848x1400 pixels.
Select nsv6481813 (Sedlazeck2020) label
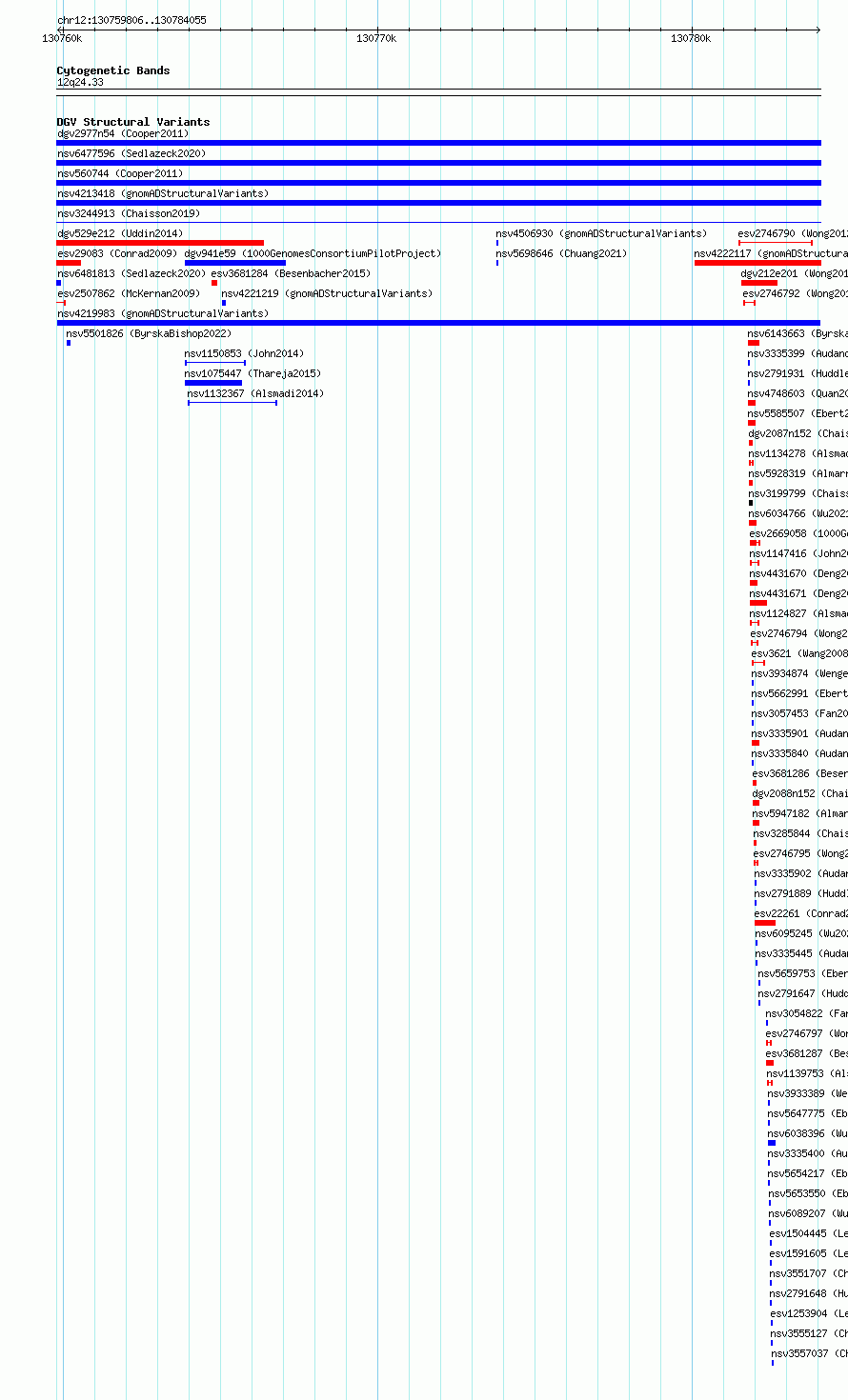pyautogui.click(x=131, y=273)
